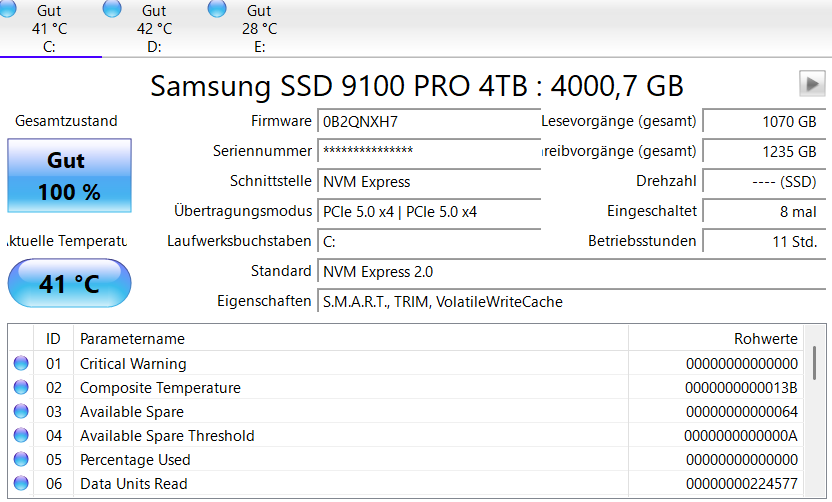Select the Composite Temperature parameter name
Screen dimensions: 832x502
tap(160, 388)
